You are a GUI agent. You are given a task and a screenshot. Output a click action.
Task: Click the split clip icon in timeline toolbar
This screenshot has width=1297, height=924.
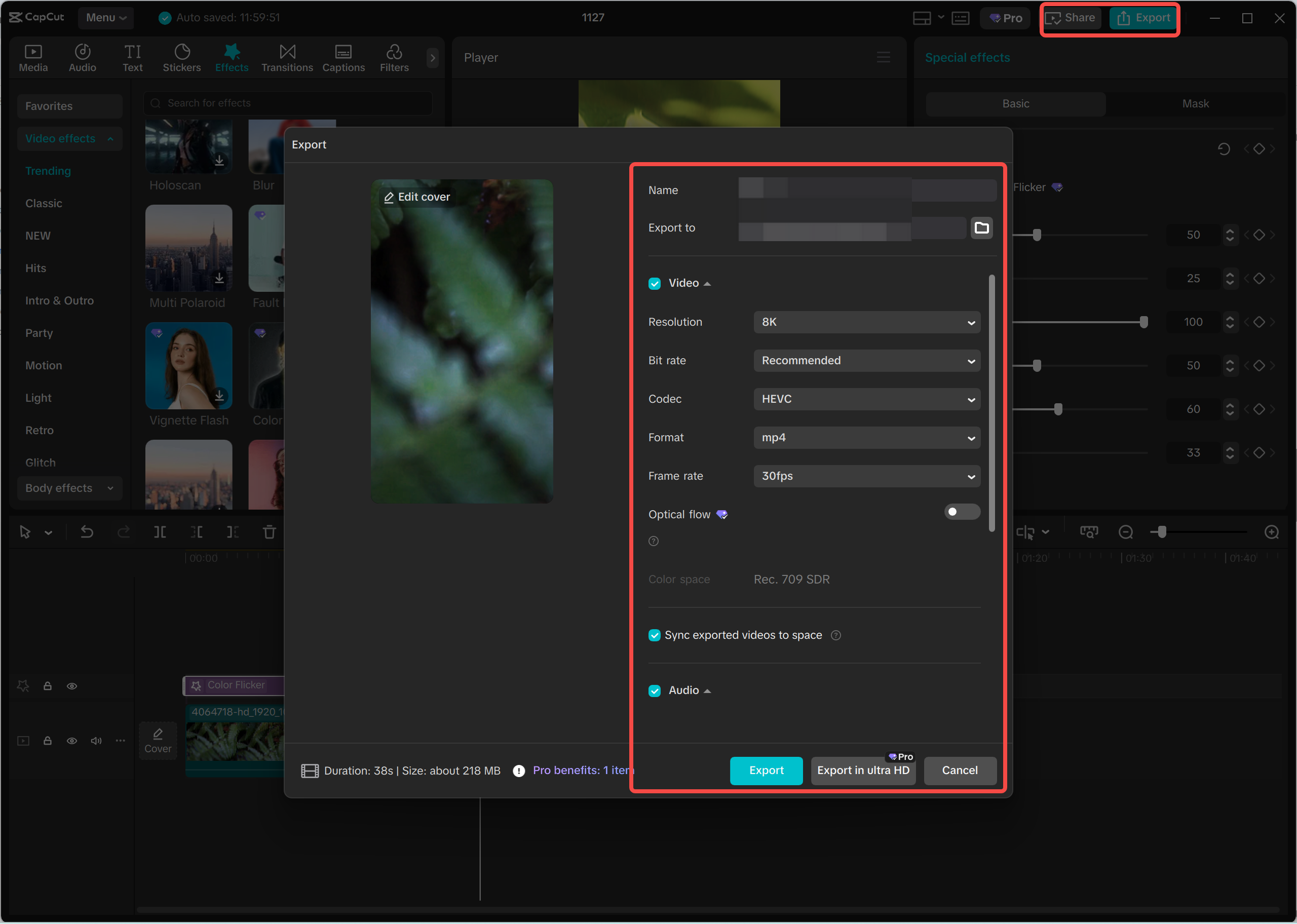tap(160, 532)
